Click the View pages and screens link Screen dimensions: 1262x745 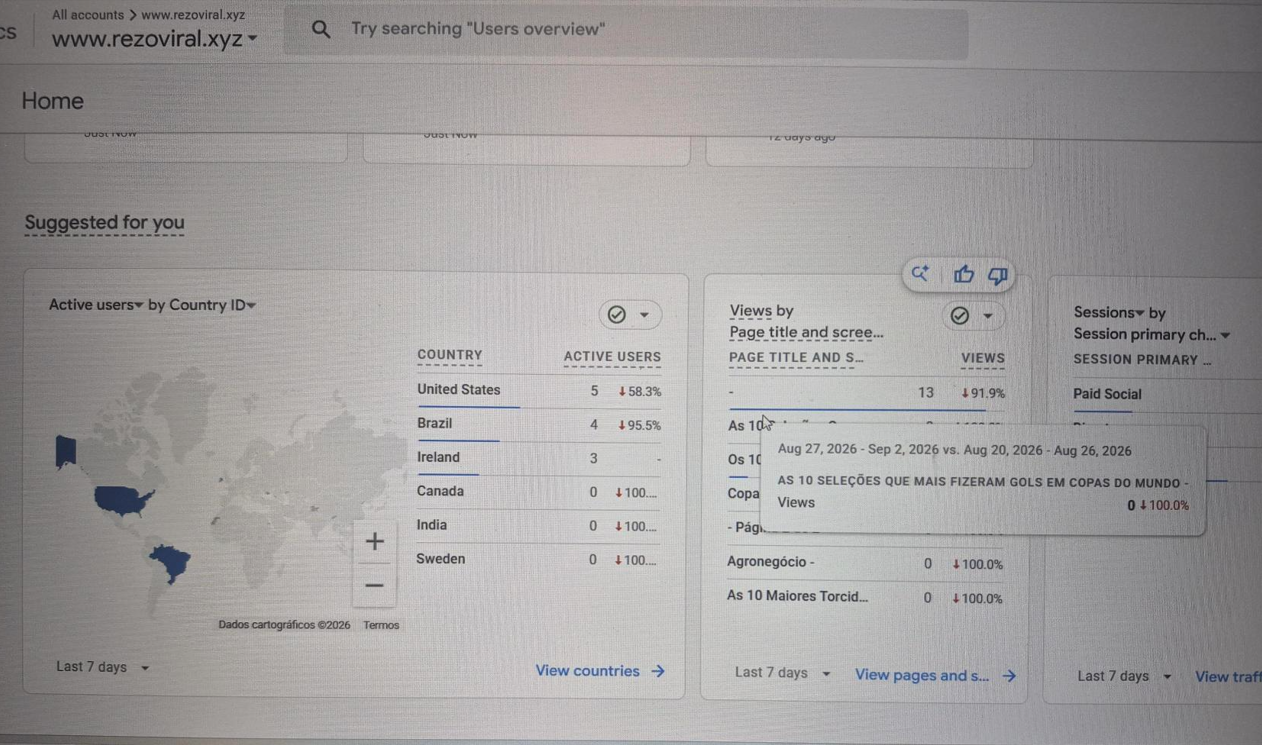tap(935, 675)
